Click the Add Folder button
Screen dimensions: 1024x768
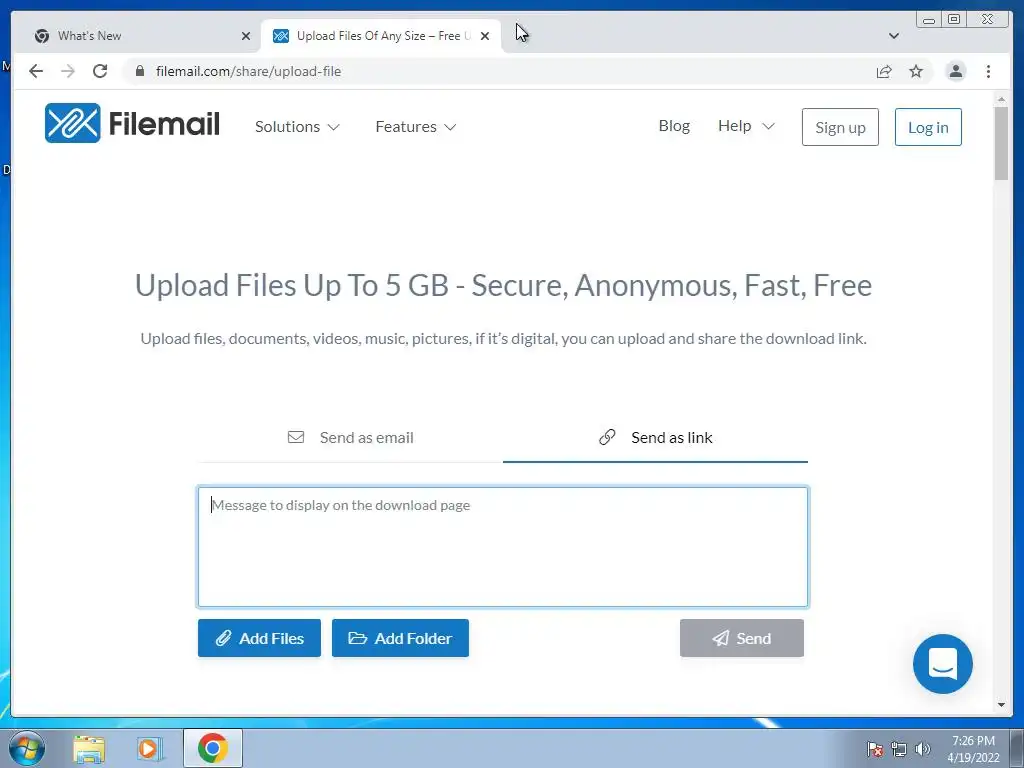tap(400, 638)
